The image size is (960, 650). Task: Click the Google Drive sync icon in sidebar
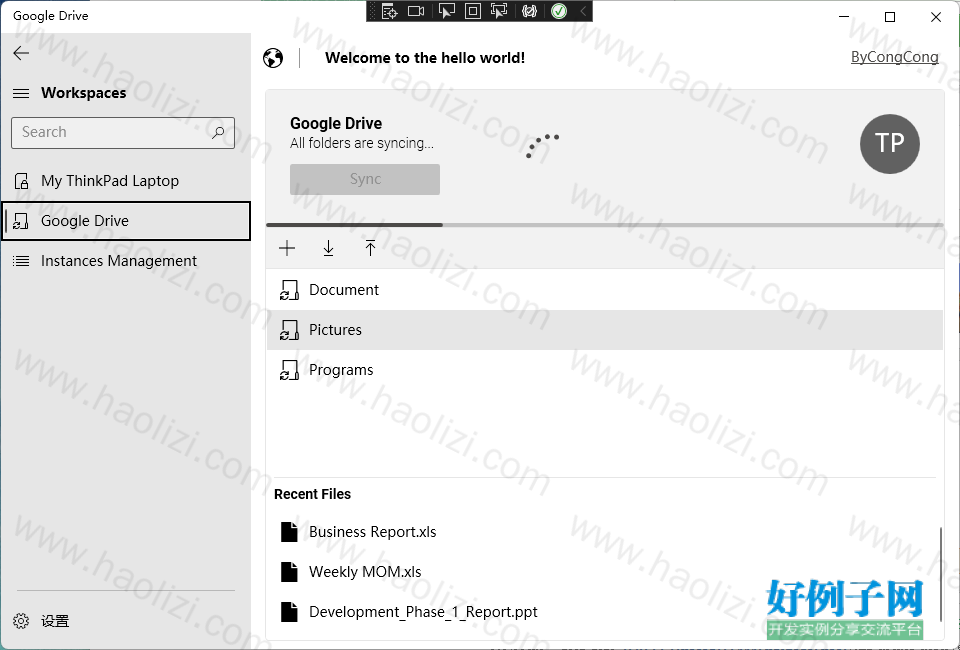point(21,221)
